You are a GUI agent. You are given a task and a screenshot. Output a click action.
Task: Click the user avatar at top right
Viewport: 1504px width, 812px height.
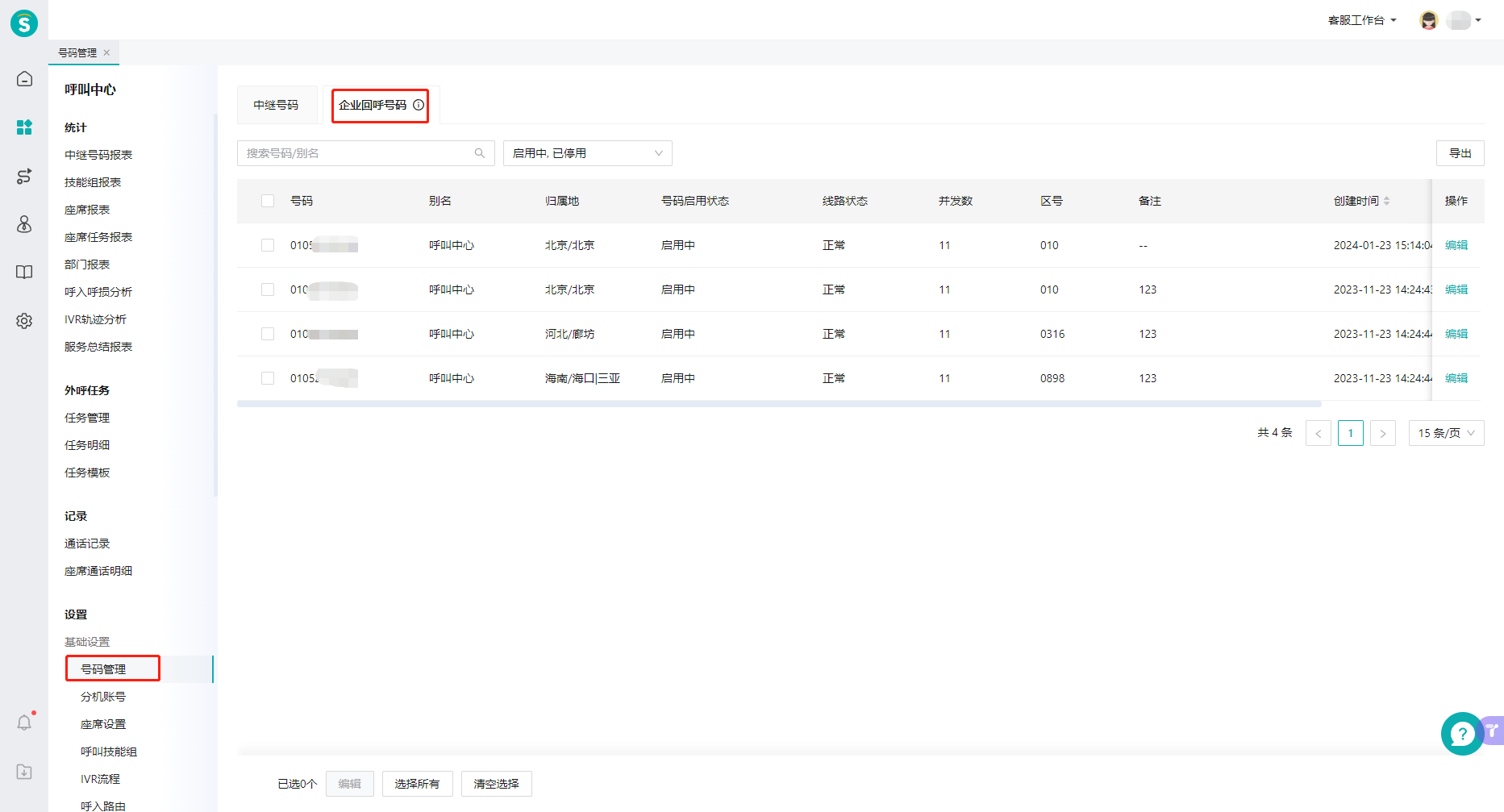click(x=1428, y=20)
